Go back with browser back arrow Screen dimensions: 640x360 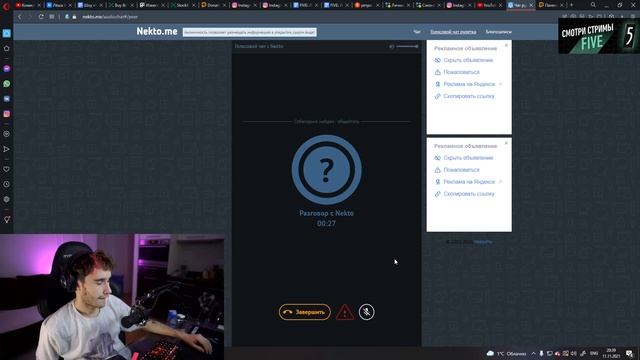point(20,17)
